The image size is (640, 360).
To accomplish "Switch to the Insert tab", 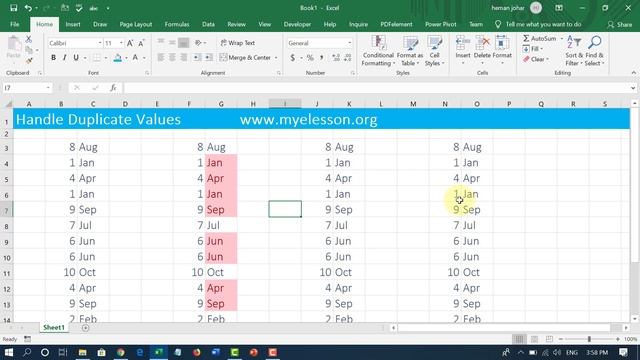I will [x=73, y=24].
